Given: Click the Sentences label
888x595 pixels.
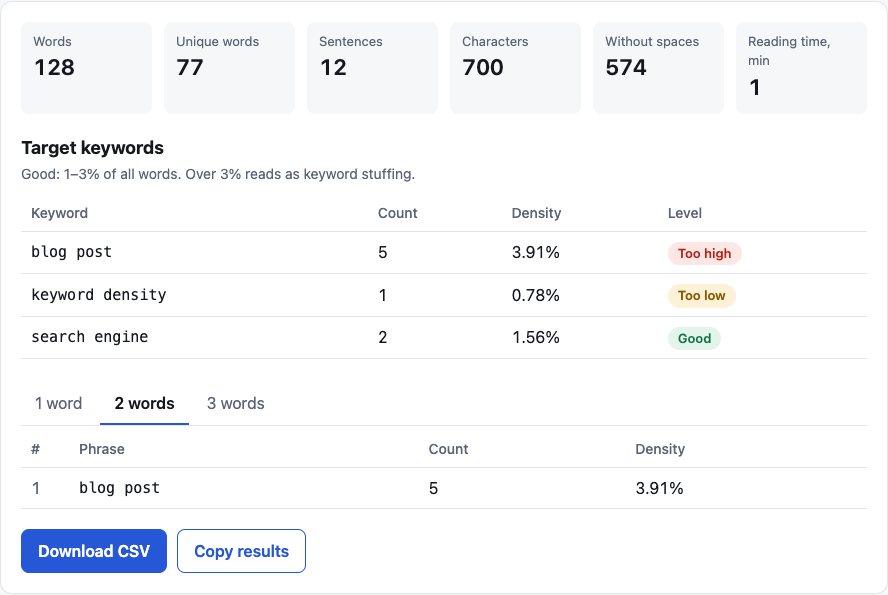Looking at the screenshot, I should pyautogui.click(x=351, y=42).
